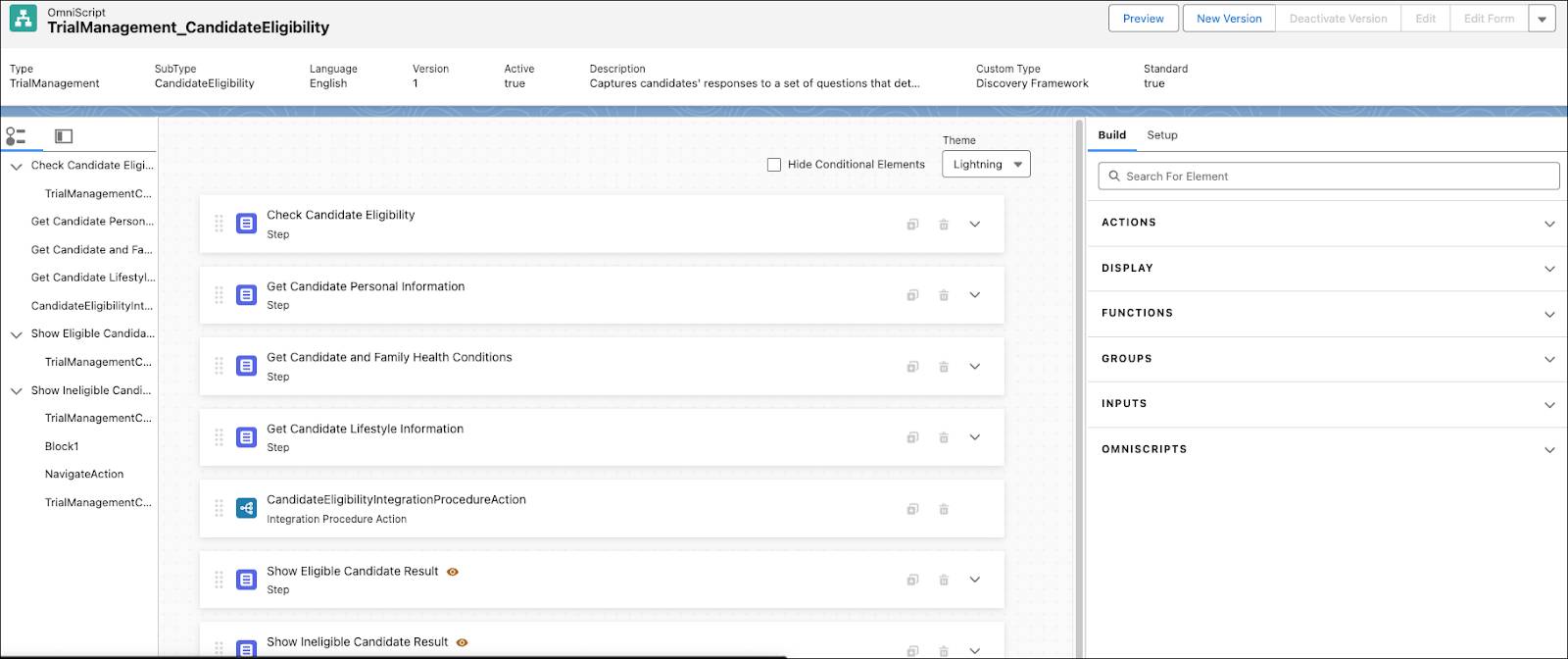Select CandidateEligibilityInt... tree item
This screenshot has height=659, width=1568.
coord(92,306)
